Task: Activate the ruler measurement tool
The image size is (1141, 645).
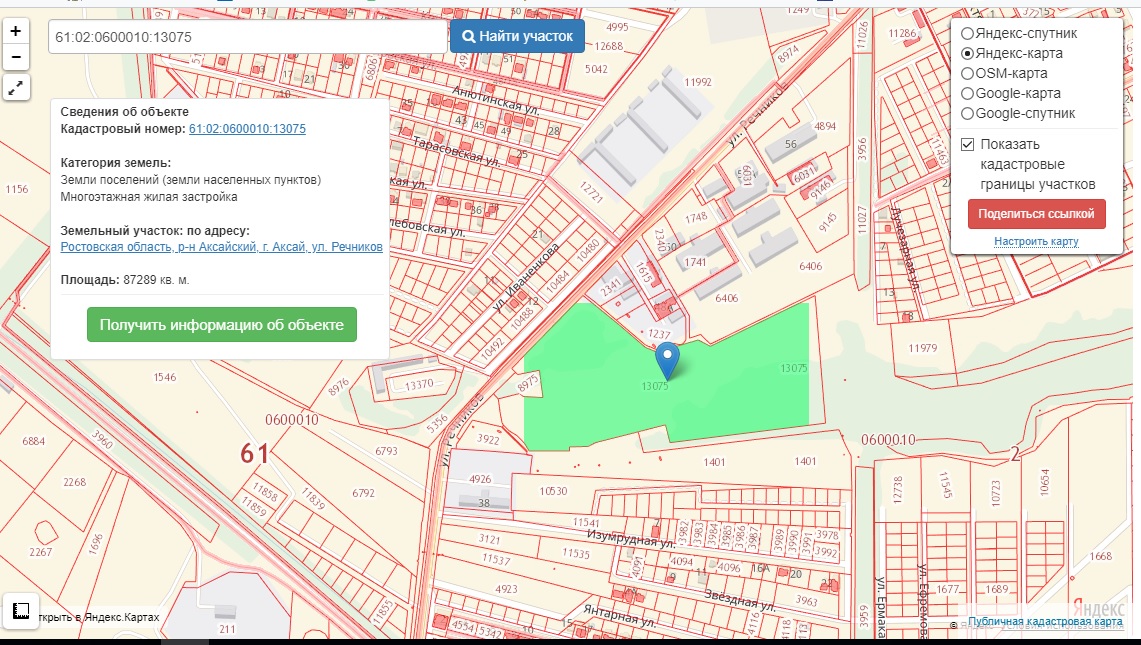Action: pyautogui.click(x=20, y=610)
